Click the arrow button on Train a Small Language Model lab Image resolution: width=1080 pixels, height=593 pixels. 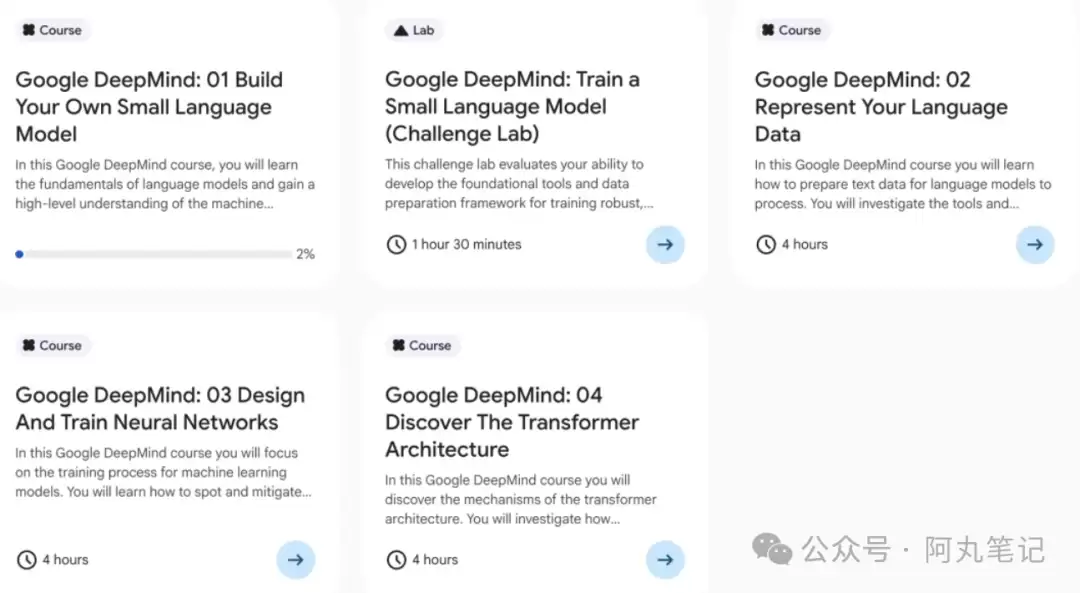coord(665,244)
